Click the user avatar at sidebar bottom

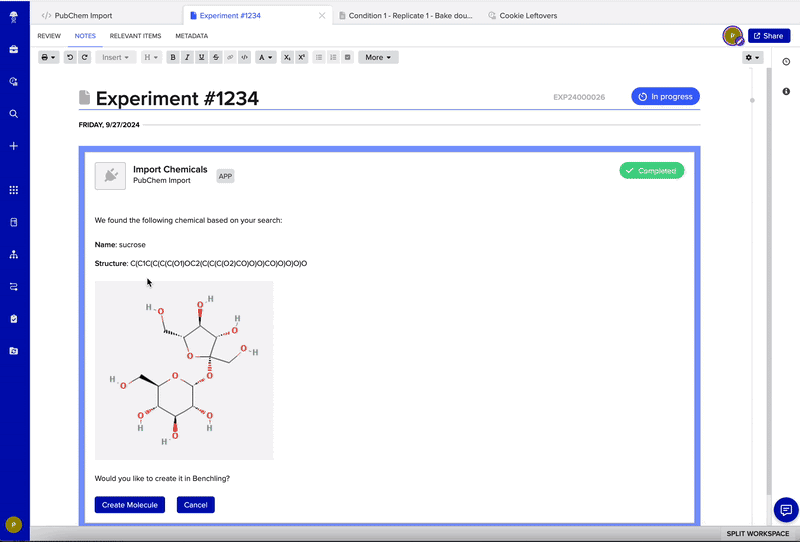click(14, 524)
